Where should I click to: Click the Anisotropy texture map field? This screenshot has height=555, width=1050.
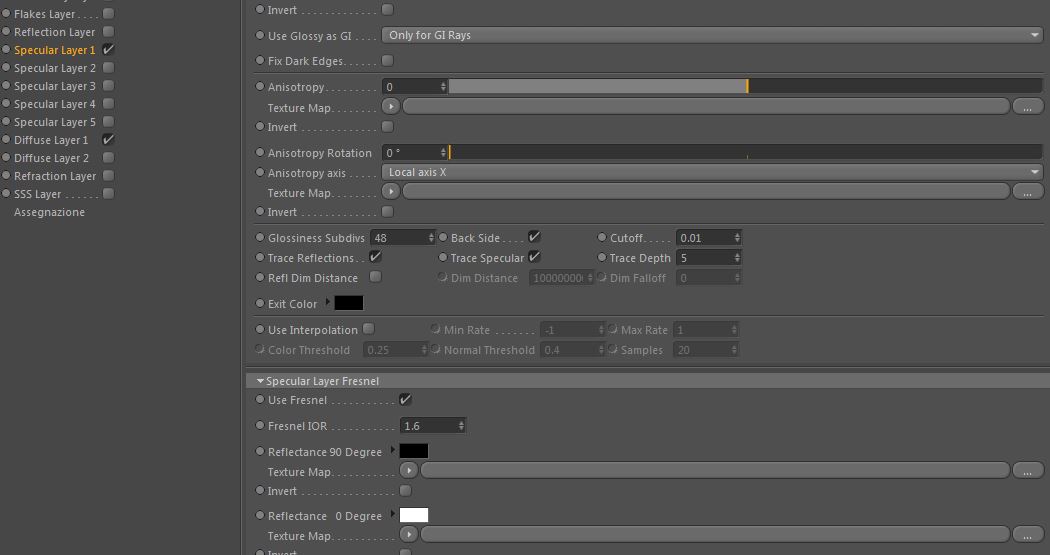[706, 106]
